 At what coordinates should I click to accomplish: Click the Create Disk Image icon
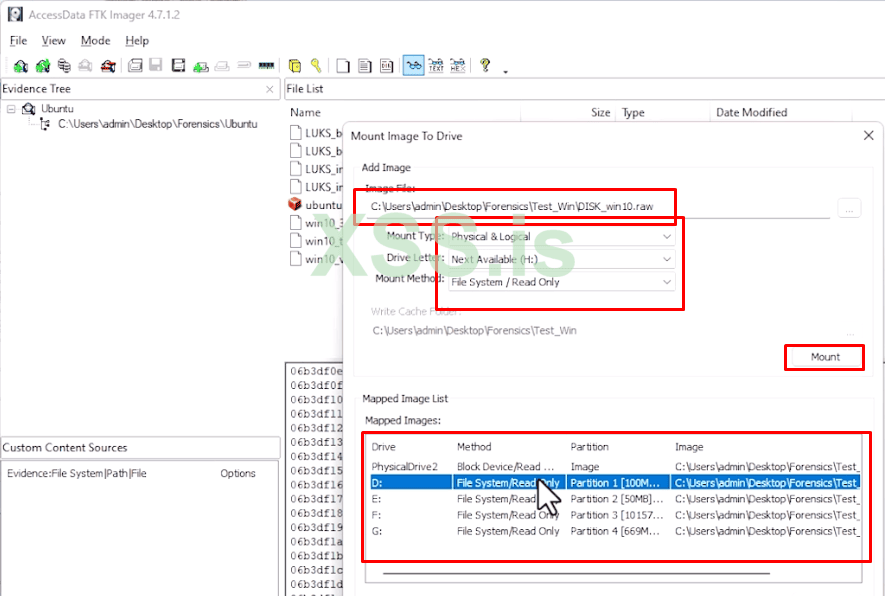point(135,66)
